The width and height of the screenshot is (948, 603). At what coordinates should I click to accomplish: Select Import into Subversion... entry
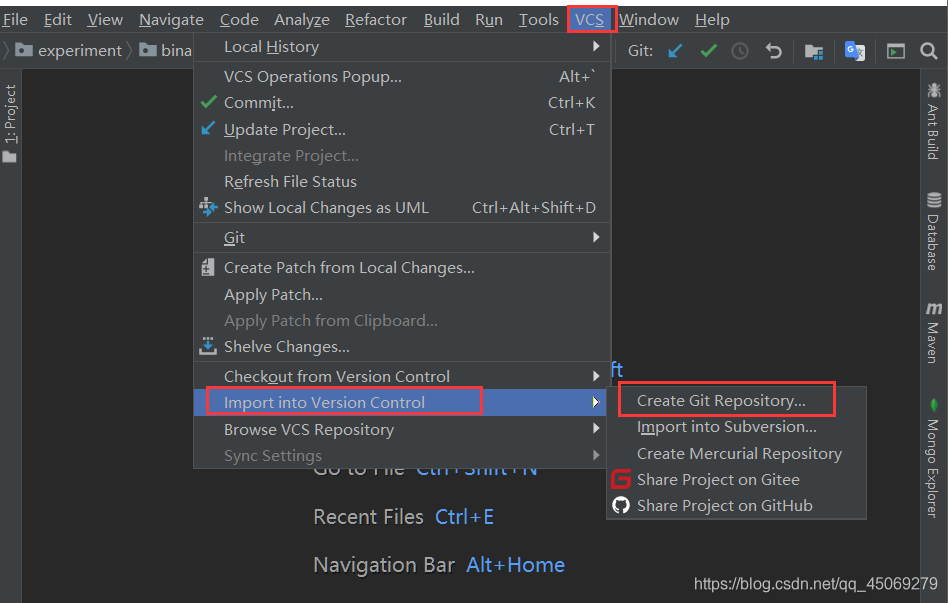point(736,427)
